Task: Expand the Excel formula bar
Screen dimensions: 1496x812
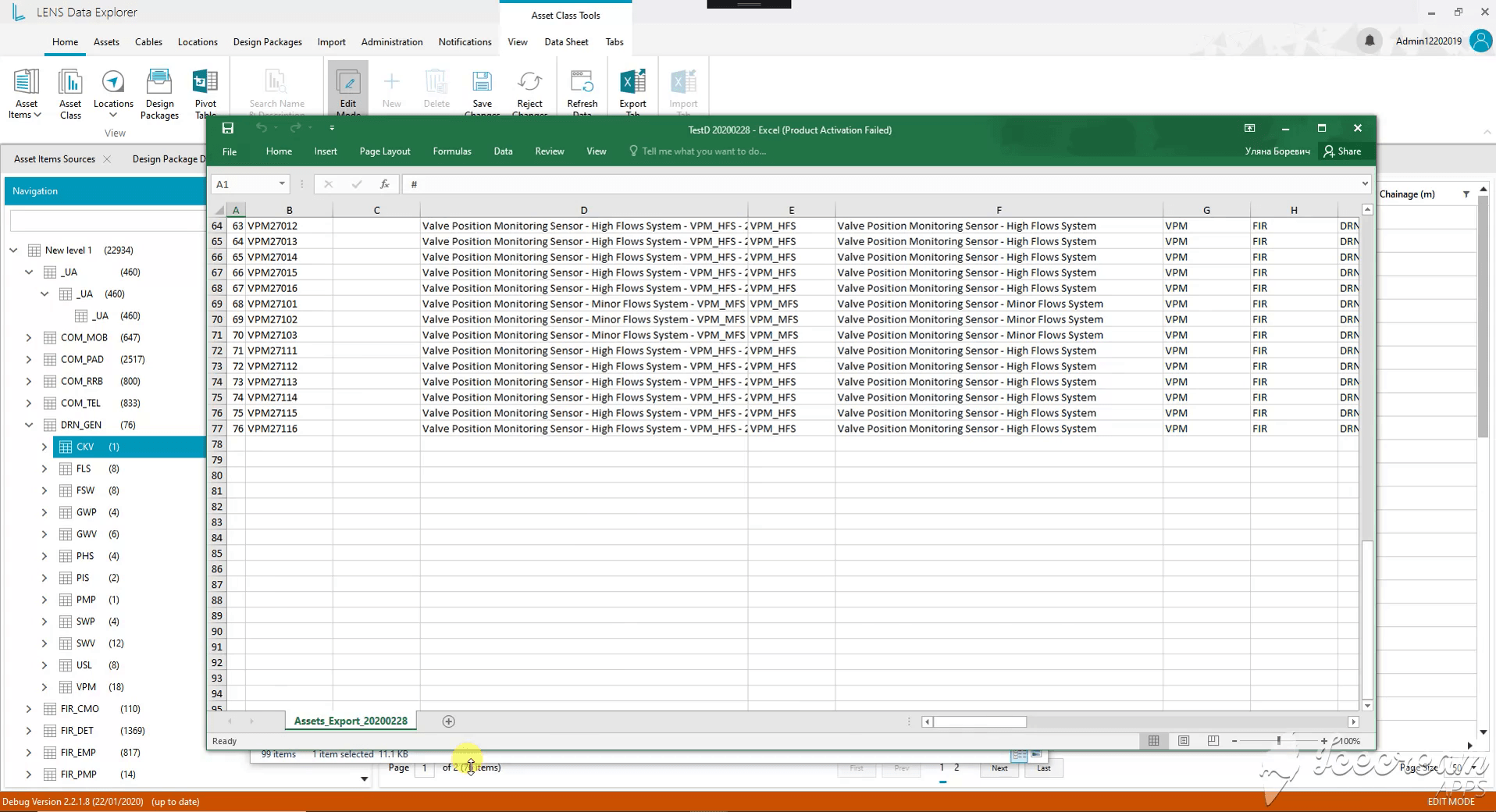Action: click(1364, 184)
